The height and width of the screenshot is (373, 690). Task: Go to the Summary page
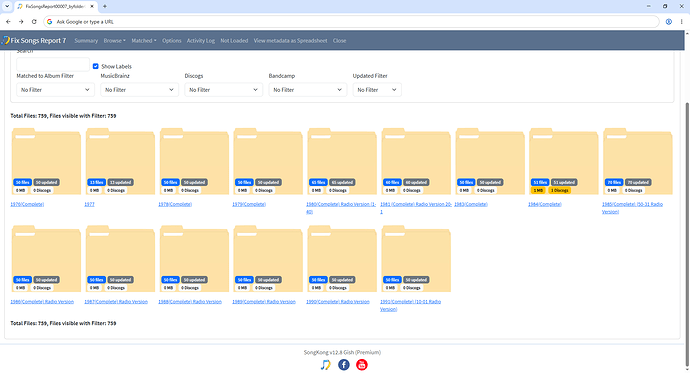coord(86,40)
